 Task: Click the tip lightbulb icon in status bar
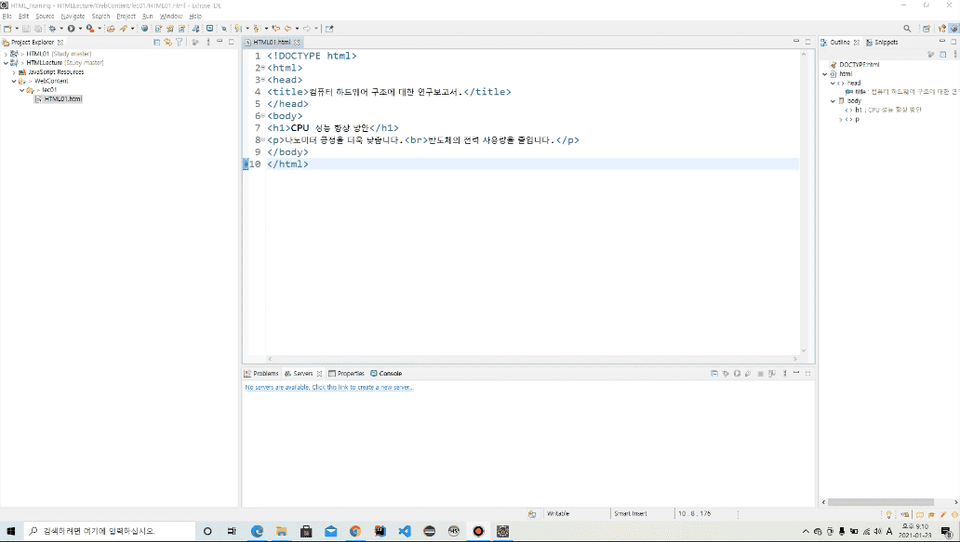(889, 514)
